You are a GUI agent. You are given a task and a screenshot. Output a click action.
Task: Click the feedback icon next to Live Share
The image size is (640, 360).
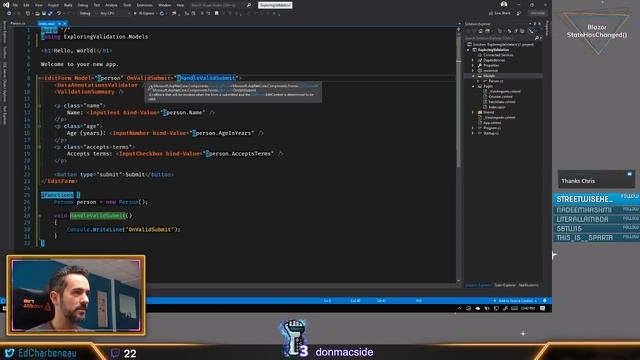pyautogui.click(x=519, y=13)
